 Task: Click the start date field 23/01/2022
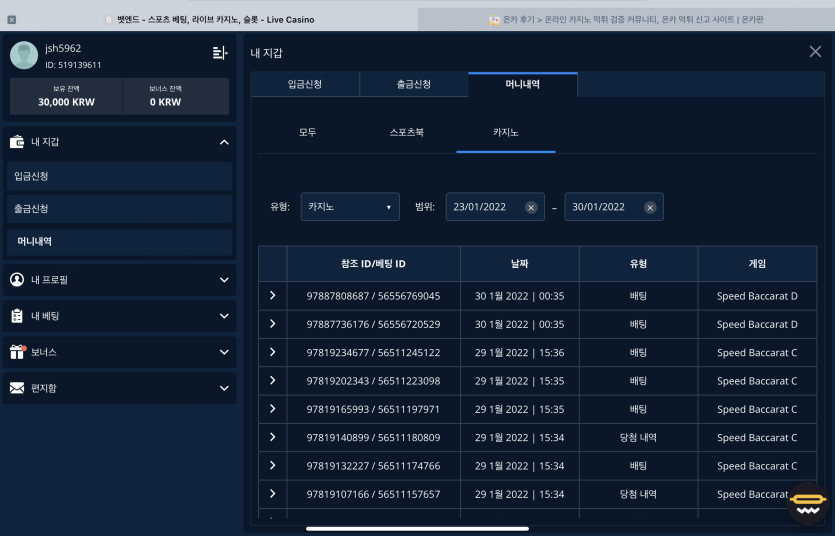click(495, 207)
